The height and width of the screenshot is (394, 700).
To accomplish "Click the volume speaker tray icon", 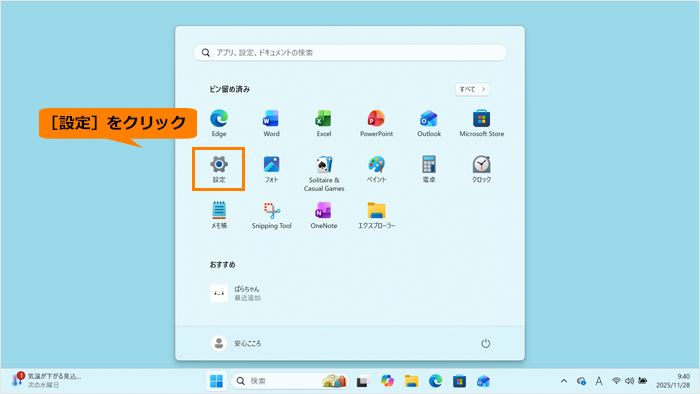I will coord(629,381).
